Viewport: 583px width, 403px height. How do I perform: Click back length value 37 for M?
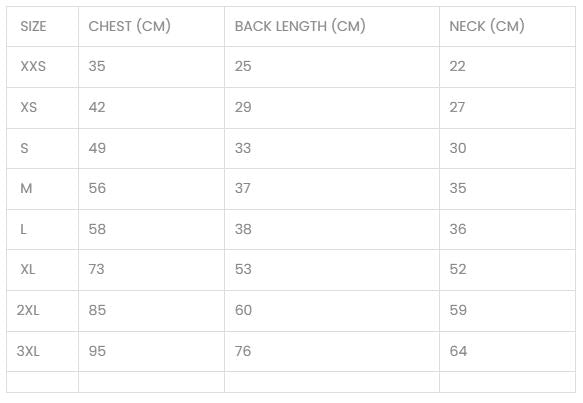(242, 188)
